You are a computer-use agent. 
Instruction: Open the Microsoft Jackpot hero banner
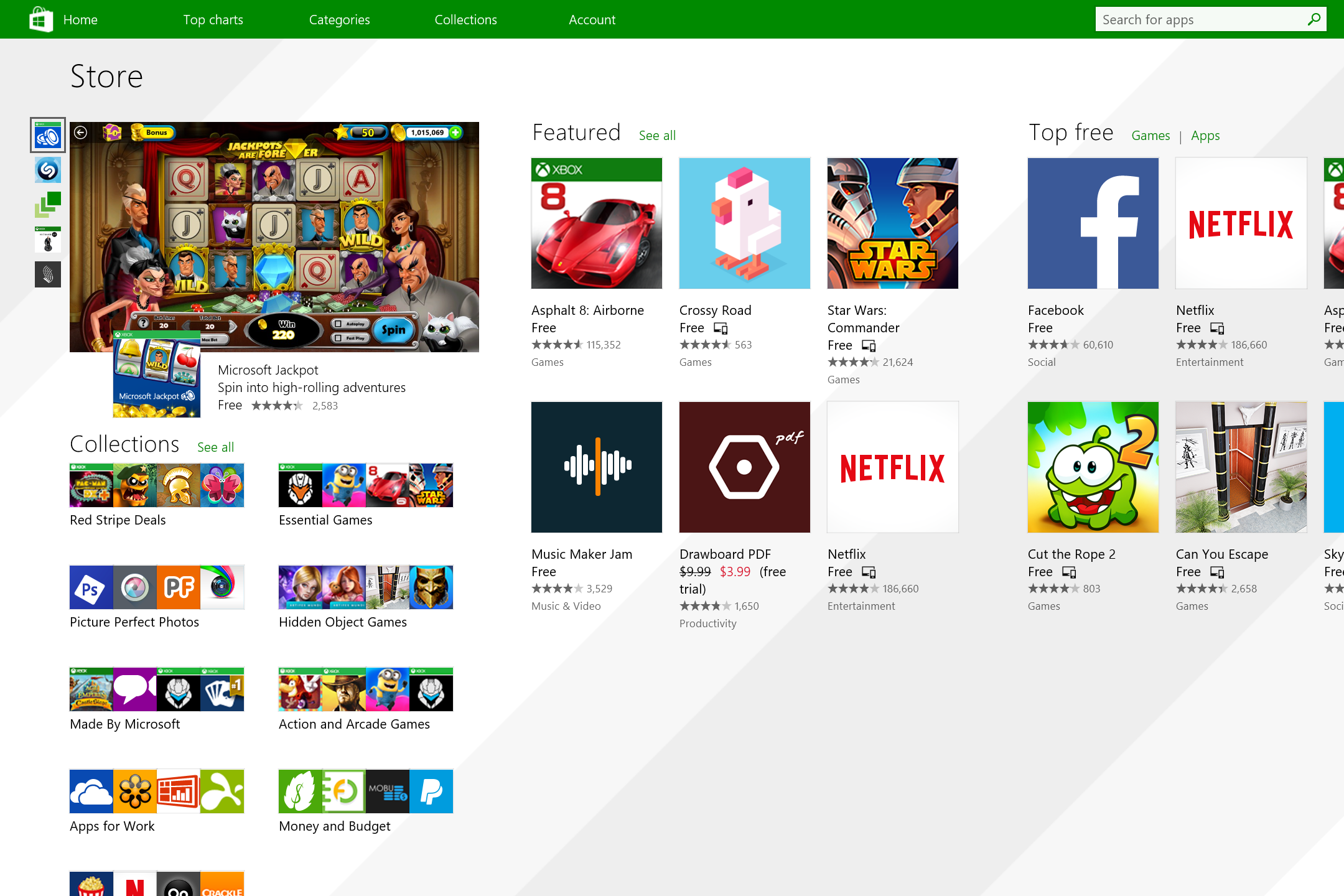click(x=274, y=237)
